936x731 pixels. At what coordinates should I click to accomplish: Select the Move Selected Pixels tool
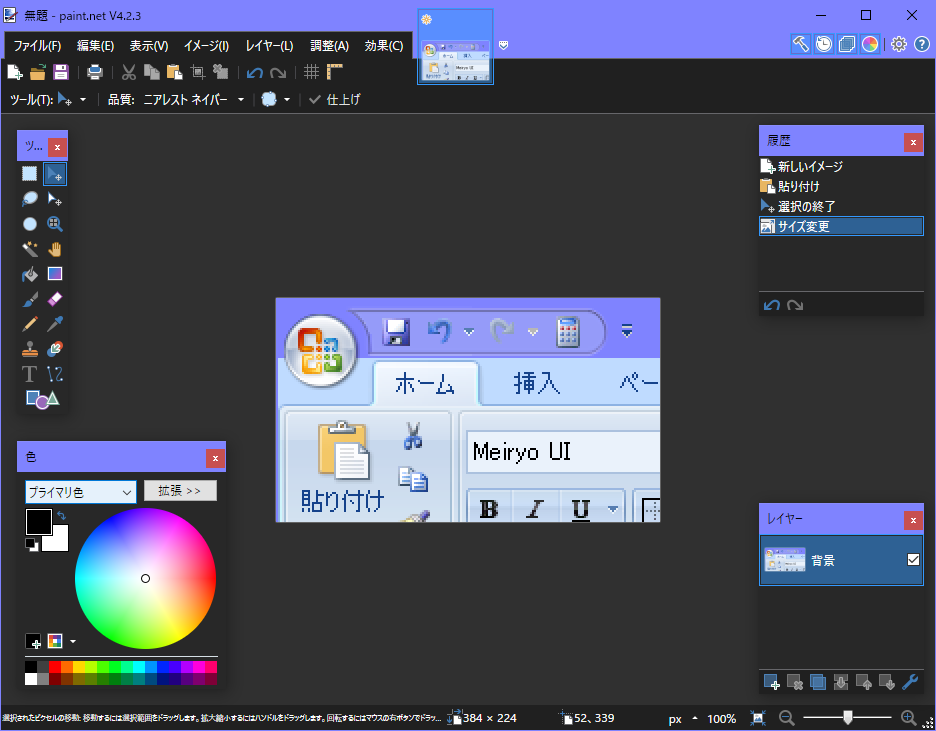click(x=55, y=174)
